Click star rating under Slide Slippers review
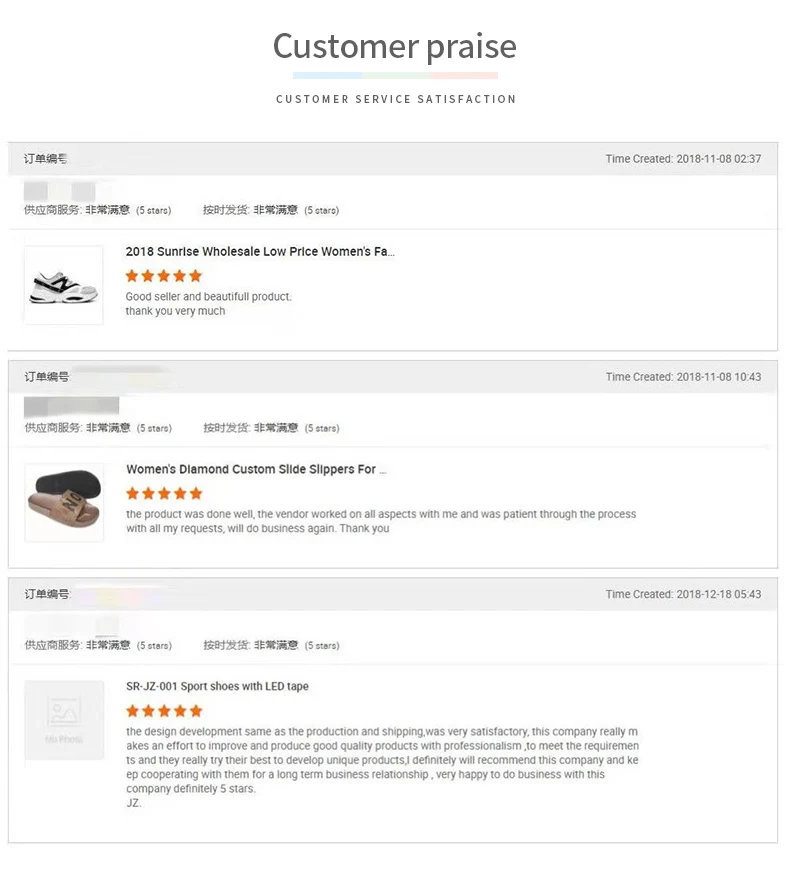Viewport: 790px width, 883px height. pyautogui.click(x=164, y=493)
